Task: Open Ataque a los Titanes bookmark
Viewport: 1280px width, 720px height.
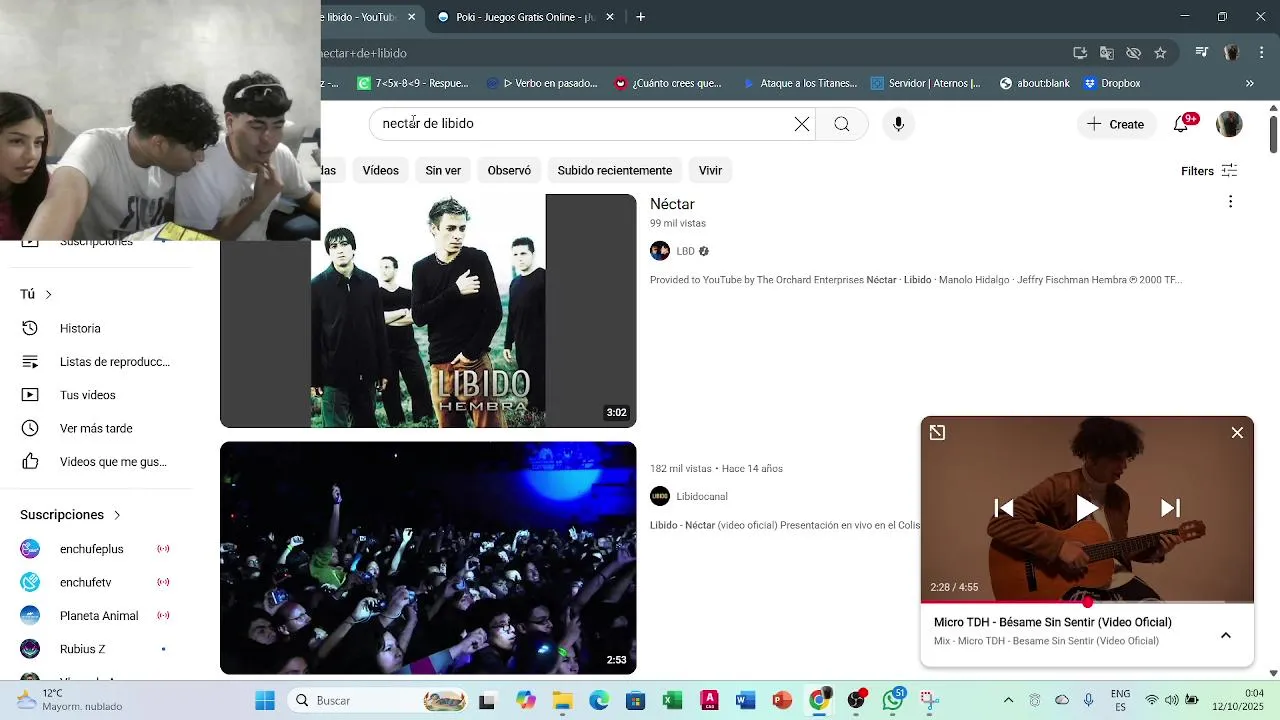Action: tap(800, 83)
